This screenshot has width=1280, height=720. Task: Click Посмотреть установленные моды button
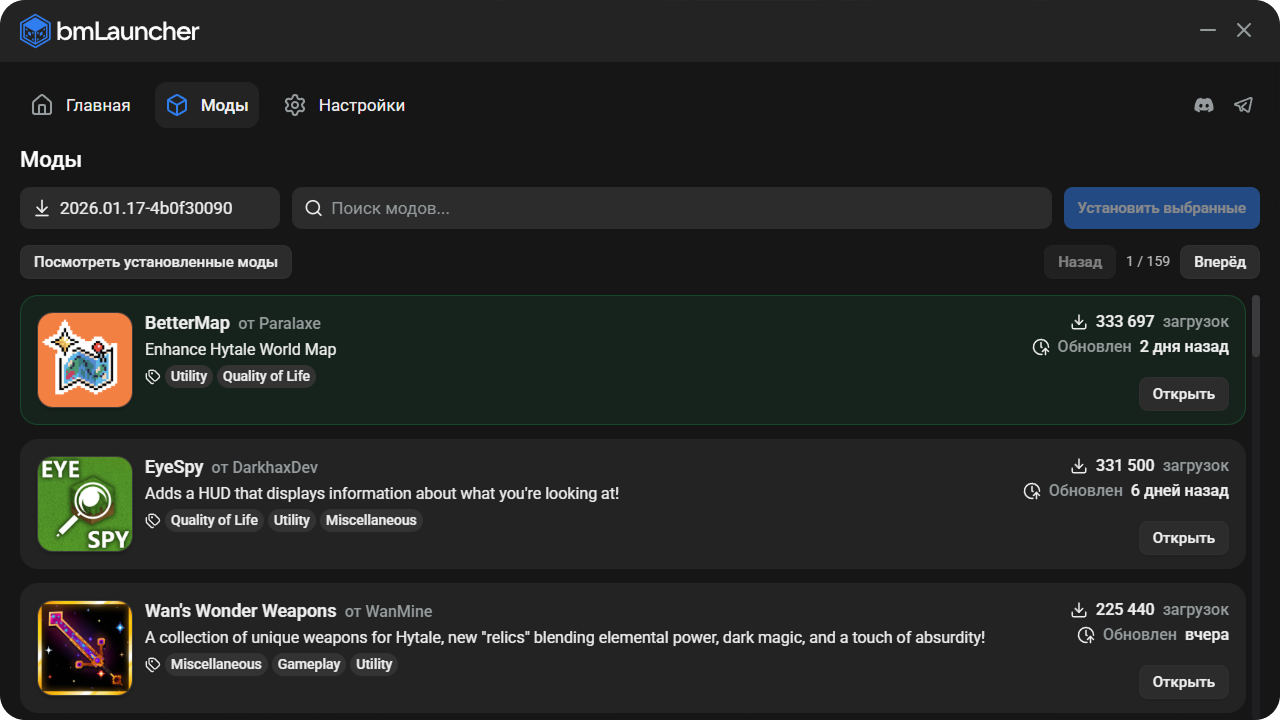155,262
